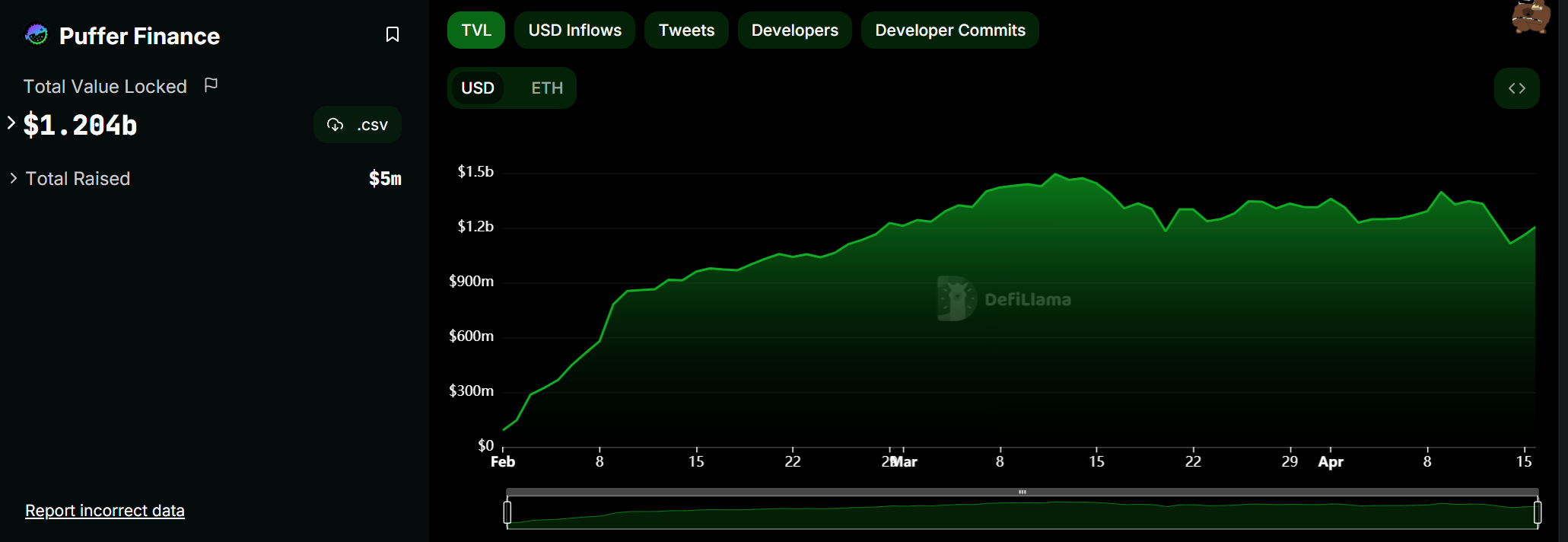Image resolution: width=1568 pixels, height=542 pixels.
Task: Click the Apr x-axis label
Action: pyautogui.click(x=1331, y=462)
